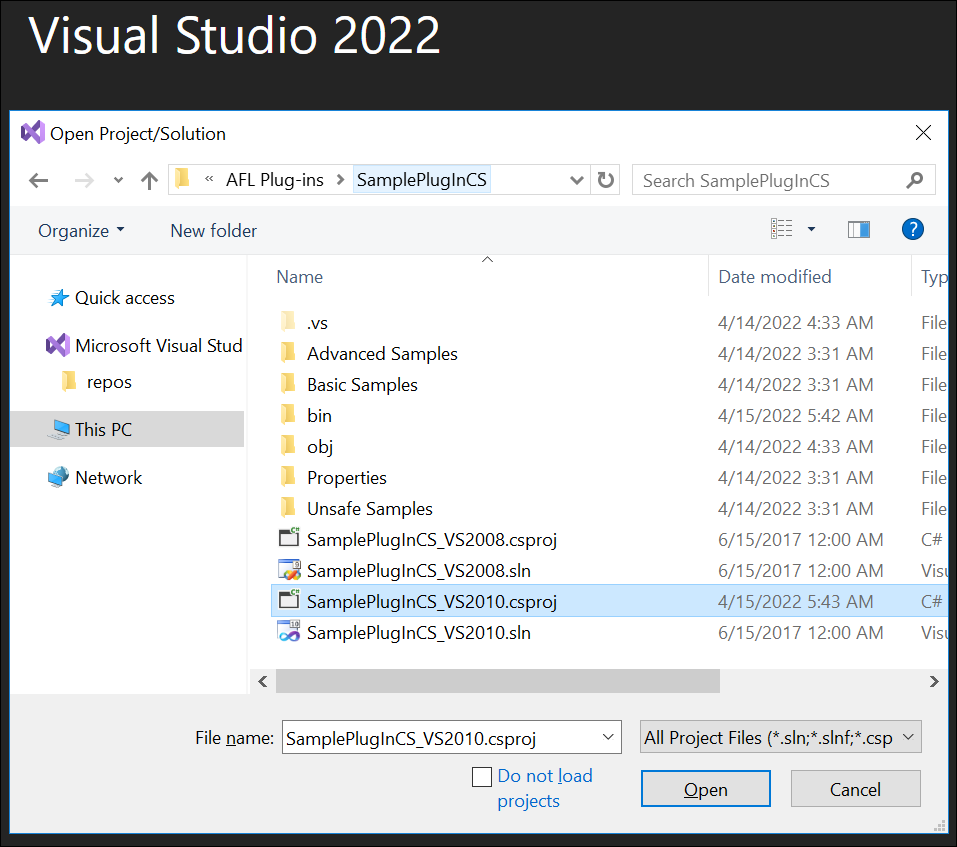This screenshot has height=847, width=957.
Task: Select This PC in the navigation pane
Action: click(103, 430)
